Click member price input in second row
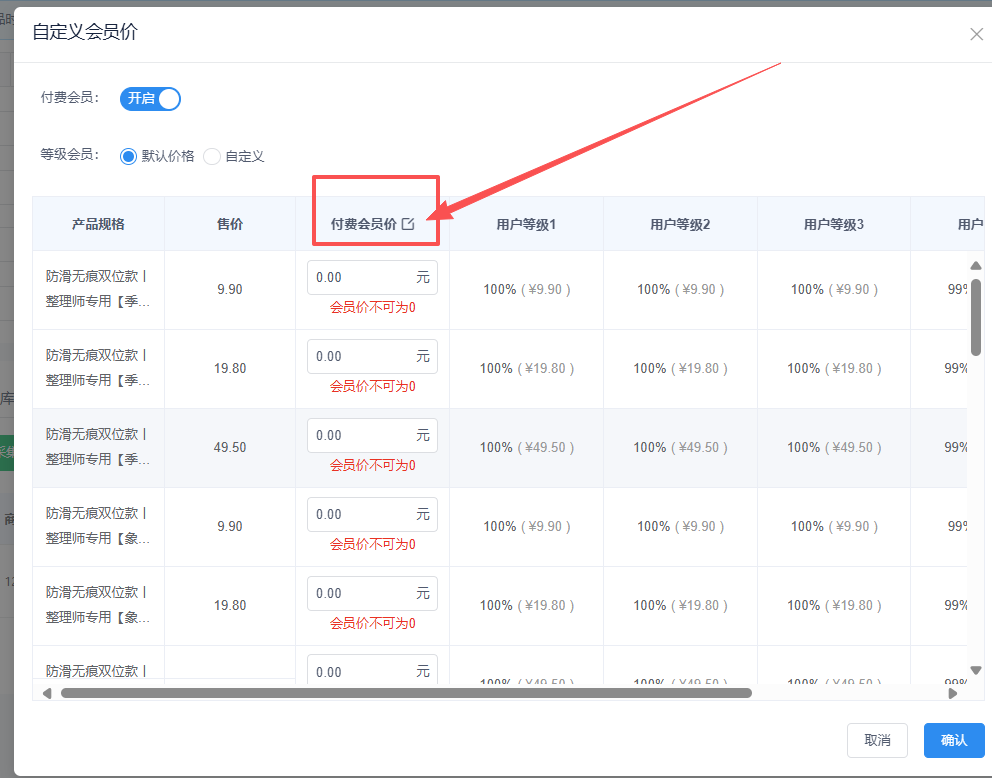The image size is (992, 778). [x=361, y=357]
